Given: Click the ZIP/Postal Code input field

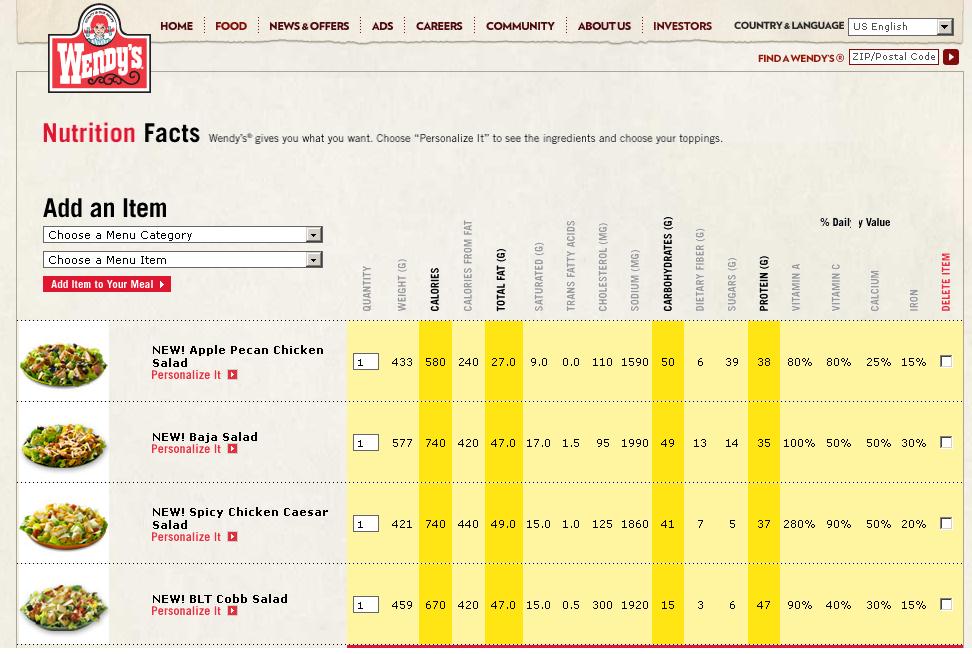Looking at the screenshot, I should pos(893,56).
